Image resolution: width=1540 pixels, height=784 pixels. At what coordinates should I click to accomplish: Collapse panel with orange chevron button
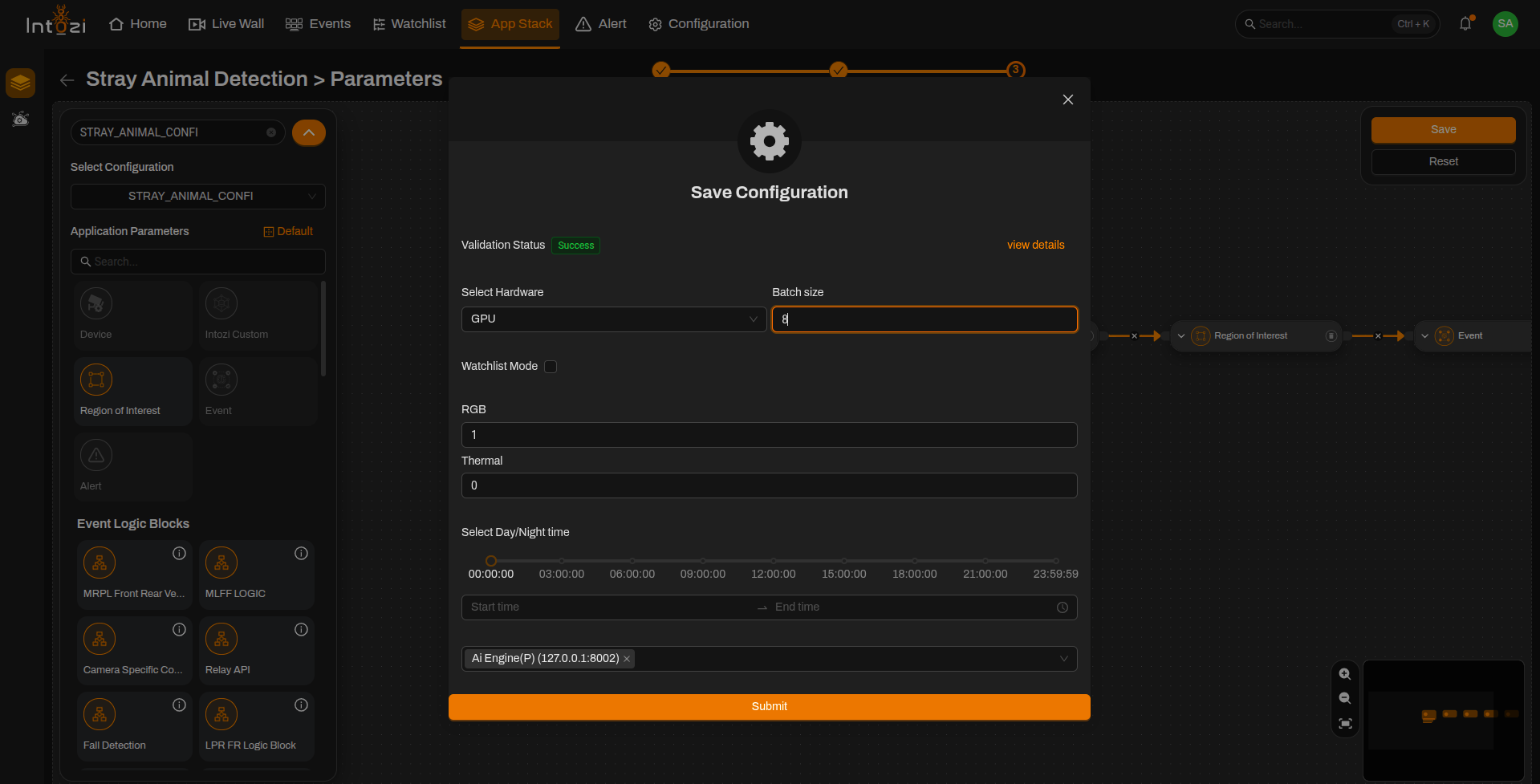(x=309, y=132)
